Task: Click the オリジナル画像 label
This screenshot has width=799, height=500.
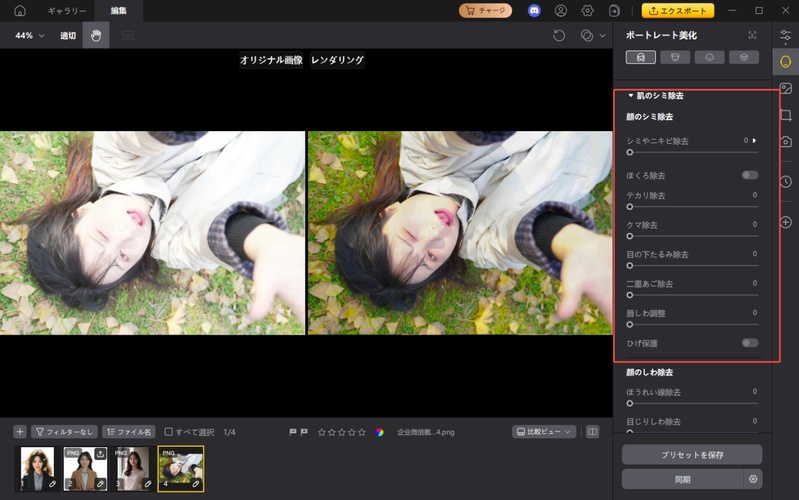Action: click(271, 60)
